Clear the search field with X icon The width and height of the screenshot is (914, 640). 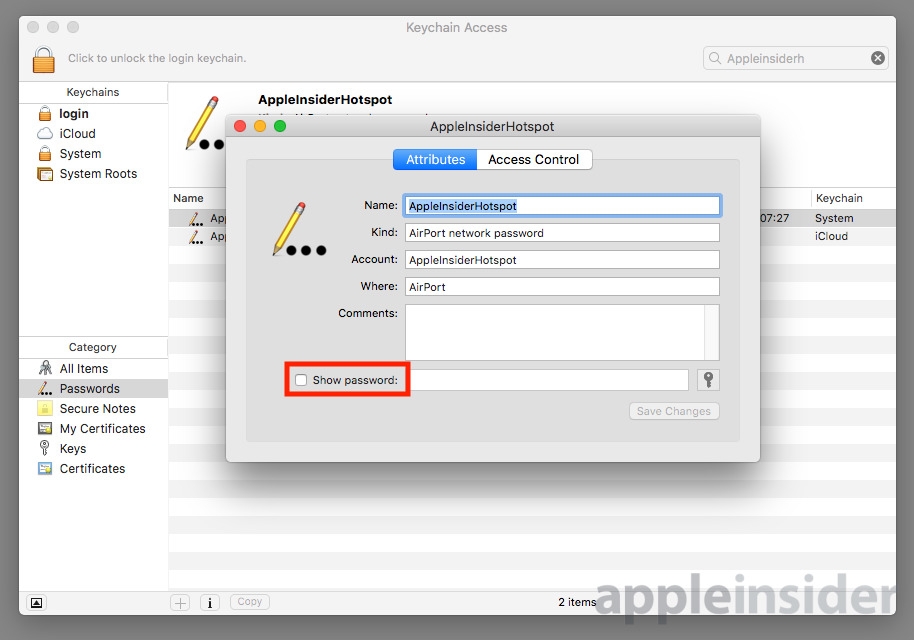[878, 58]
